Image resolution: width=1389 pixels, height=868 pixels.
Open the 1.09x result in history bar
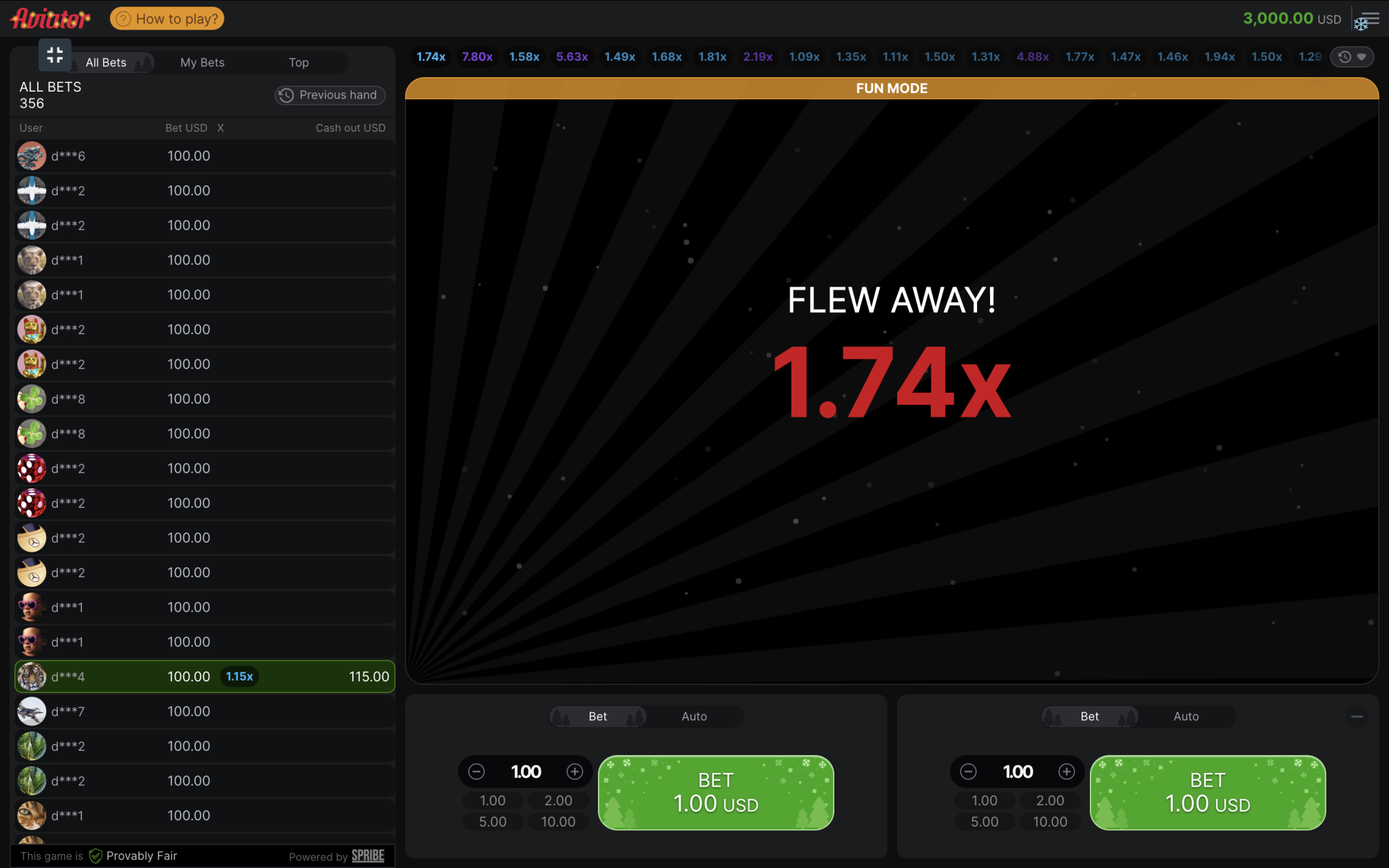point(804,57)
